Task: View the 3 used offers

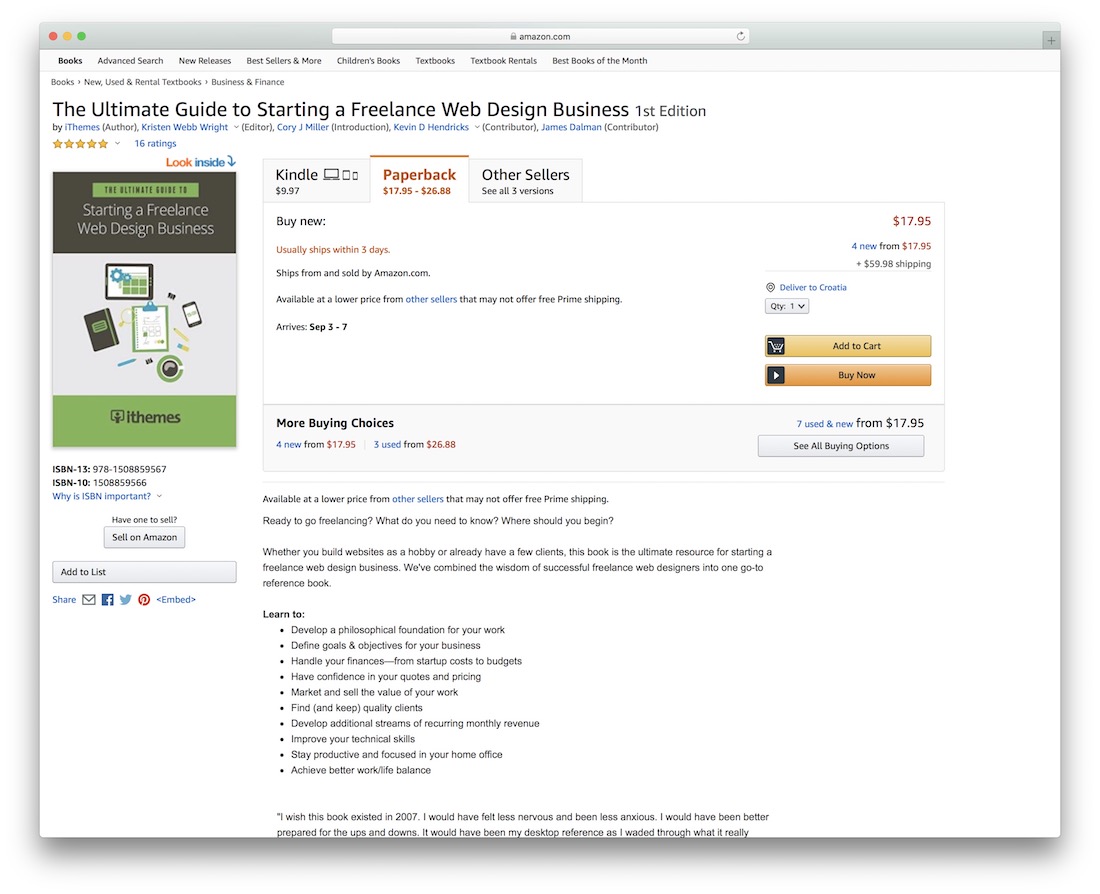Action: pyautogui.click(x=387, y=445)
